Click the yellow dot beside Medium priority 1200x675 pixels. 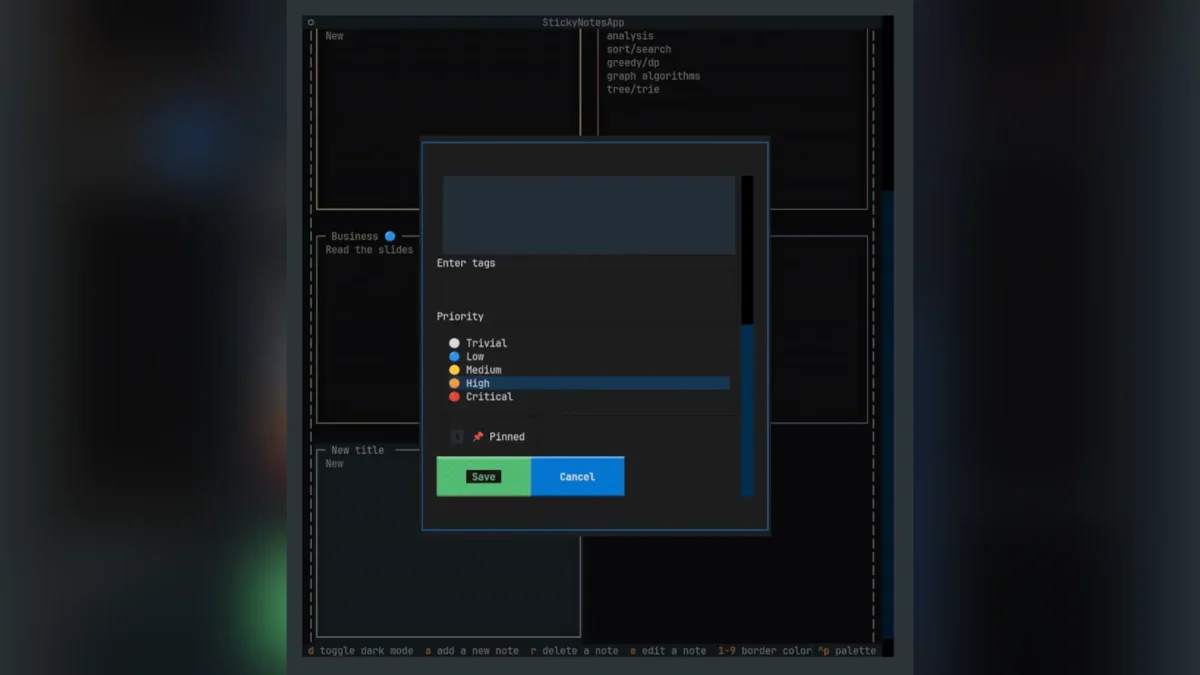click(x=454, y=369)
